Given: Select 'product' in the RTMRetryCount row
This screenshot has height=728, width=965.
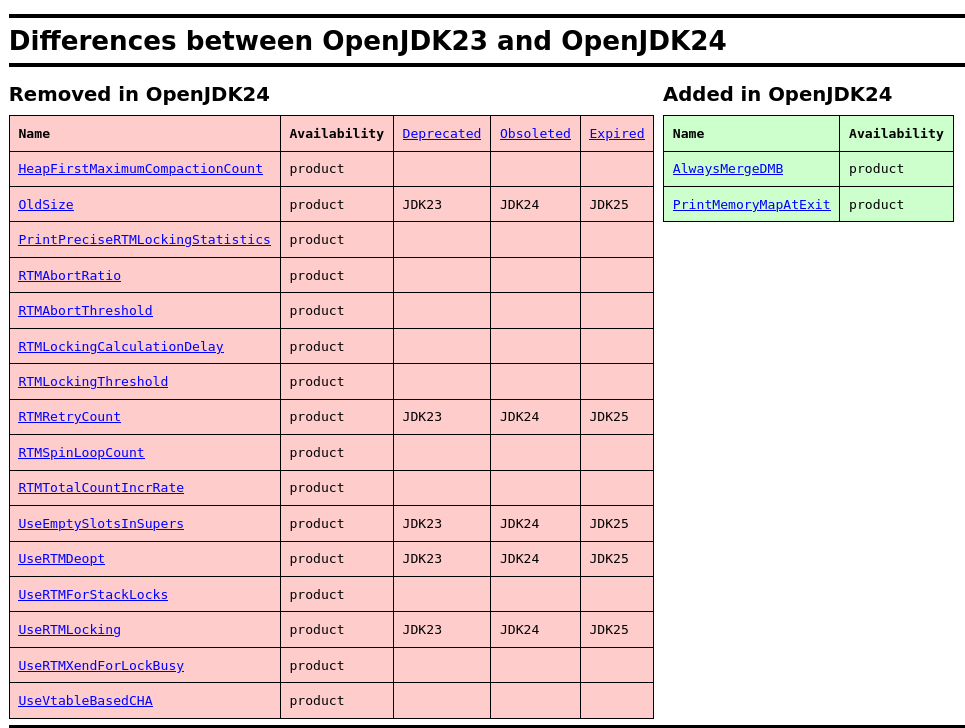Looking at the screenshot, I should pos(317,417).
